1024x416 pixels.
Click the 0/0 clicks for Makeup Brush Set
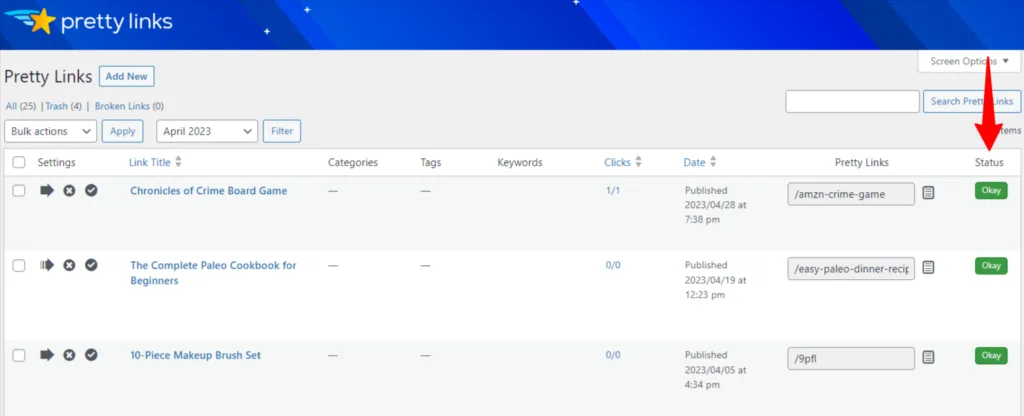(613, 355)
